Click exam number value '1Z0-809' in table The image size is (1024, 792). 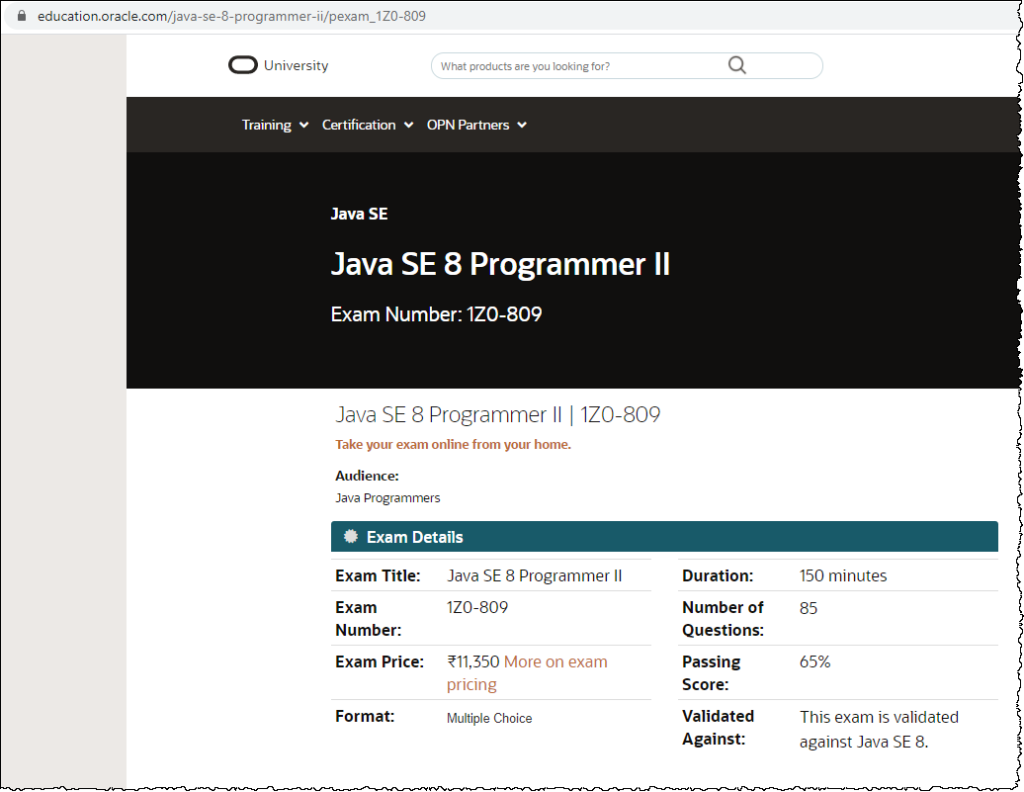pos(477,608)
